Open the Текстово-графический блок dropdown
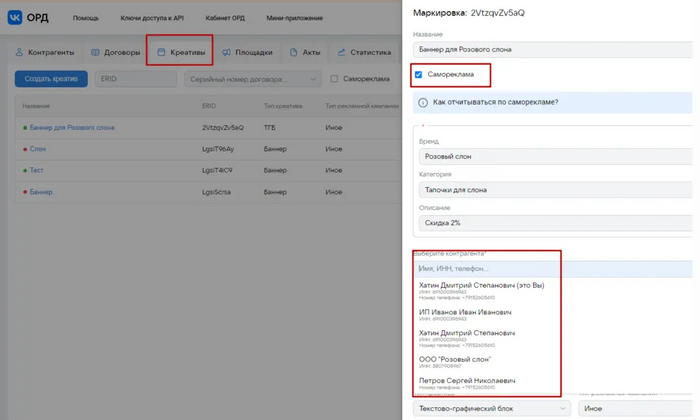The image size is (700, 420). [x=489, y=408]
